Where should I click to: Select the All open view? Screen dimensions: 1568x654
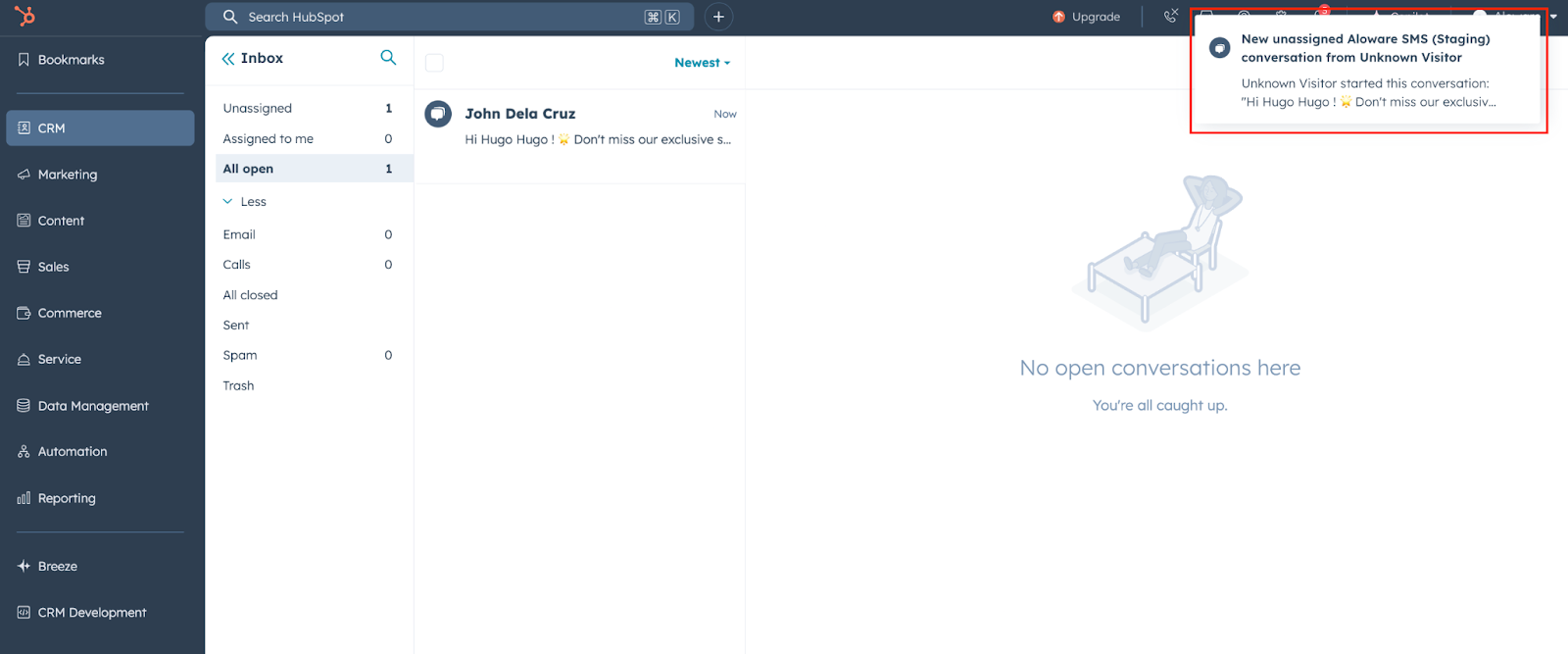click(x=315, y=169)
